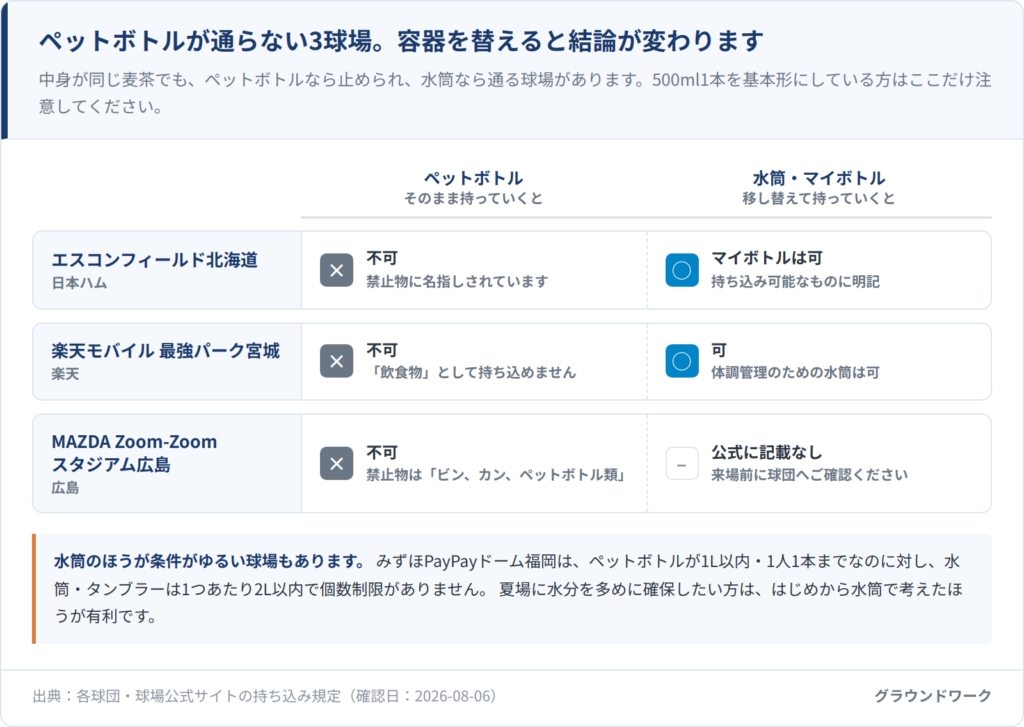Click the X icon in the MAZDA Zoom-Zoom row
The image size is (1024, 727).
(336, 463)
